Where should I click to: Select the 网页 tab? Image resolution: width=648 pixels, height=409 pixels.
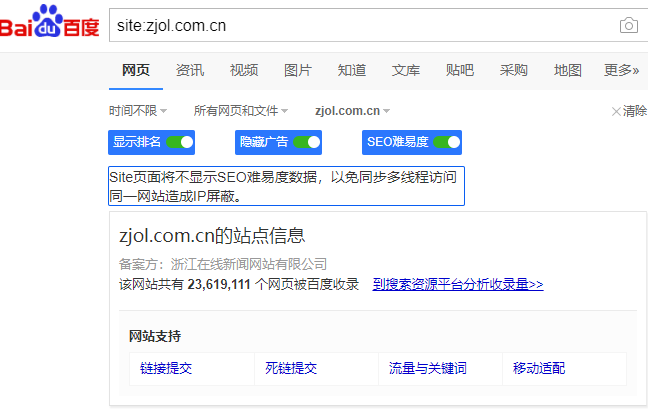136,70
